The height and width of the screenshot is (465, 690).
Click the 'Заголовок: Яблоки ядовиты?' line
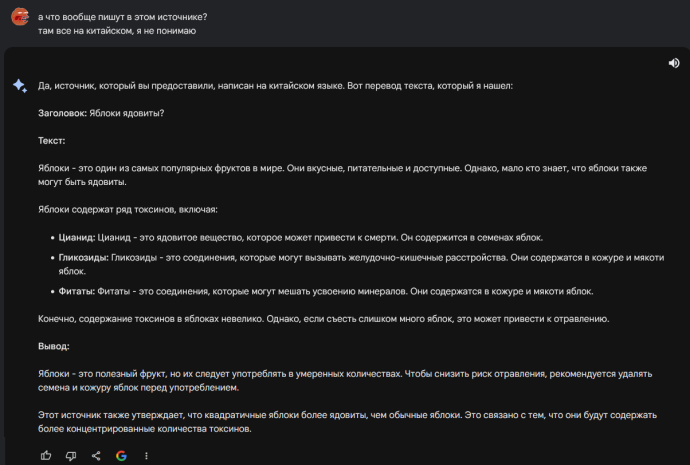click(x=101, y=113)
